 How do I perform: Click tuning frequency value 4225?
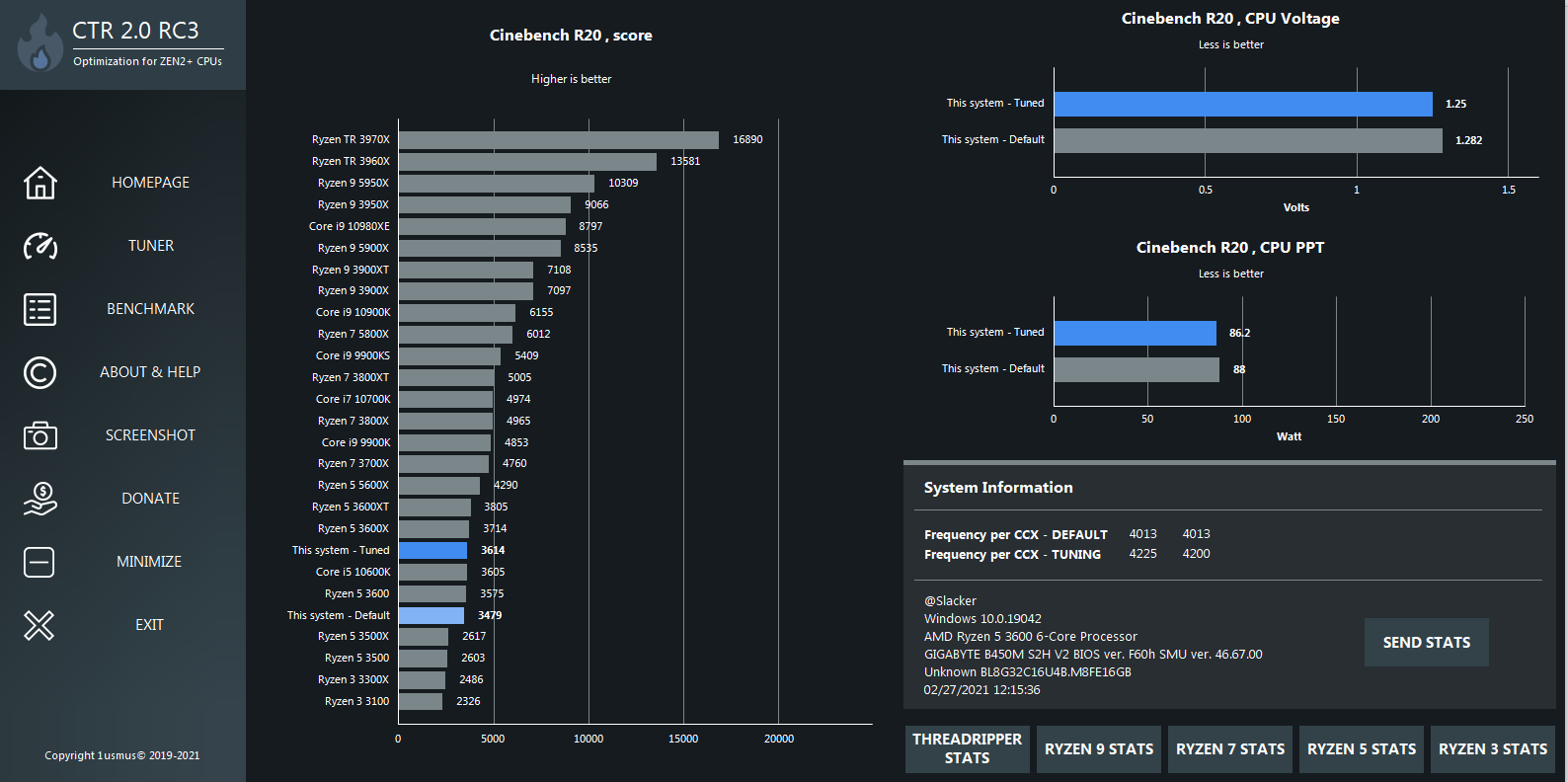(x=1143, y=554)
